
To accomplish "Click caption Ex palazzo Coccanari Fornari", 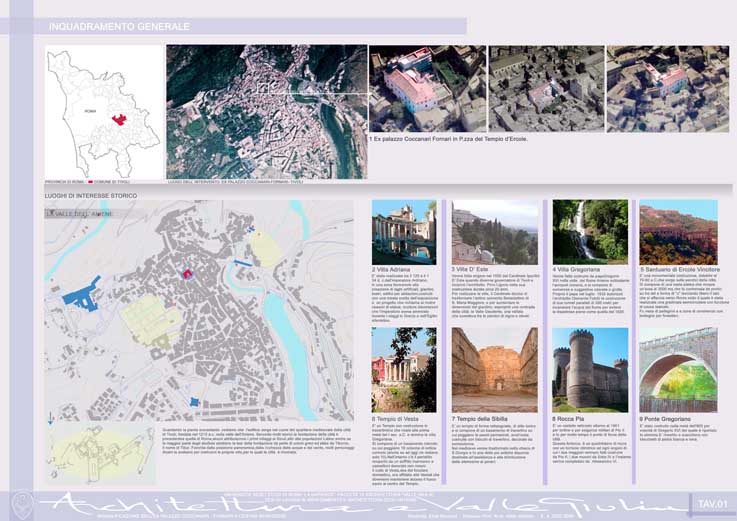I will [448, 139].
